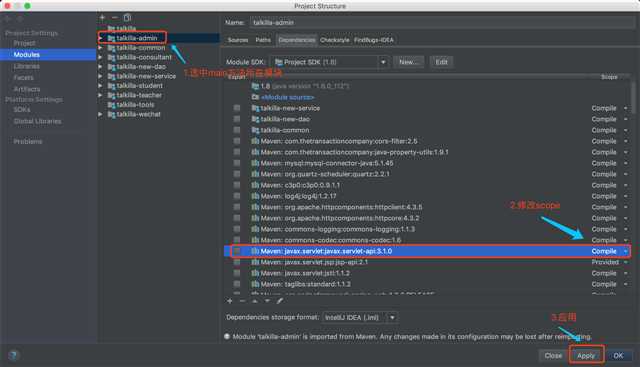640x367 pixels.
Task: Click the OK button
Action: [x=618, y=356]
